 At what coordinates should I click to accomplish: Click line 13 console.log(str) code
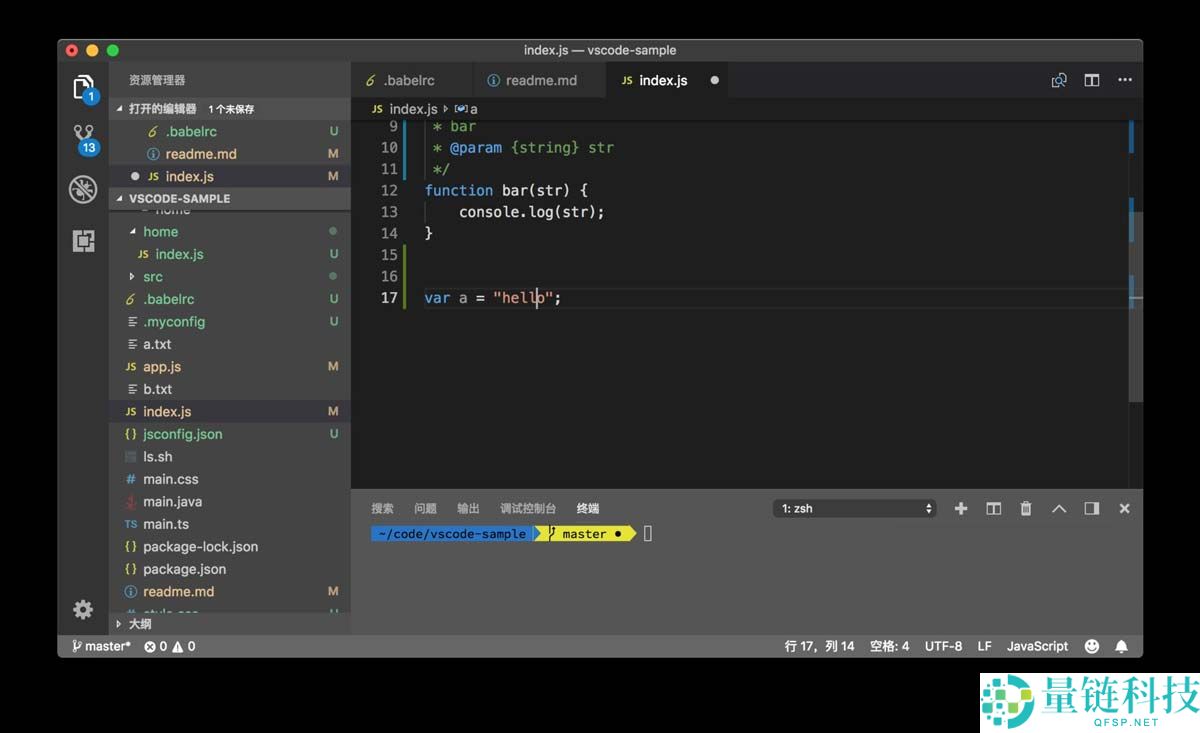[532, 212]
